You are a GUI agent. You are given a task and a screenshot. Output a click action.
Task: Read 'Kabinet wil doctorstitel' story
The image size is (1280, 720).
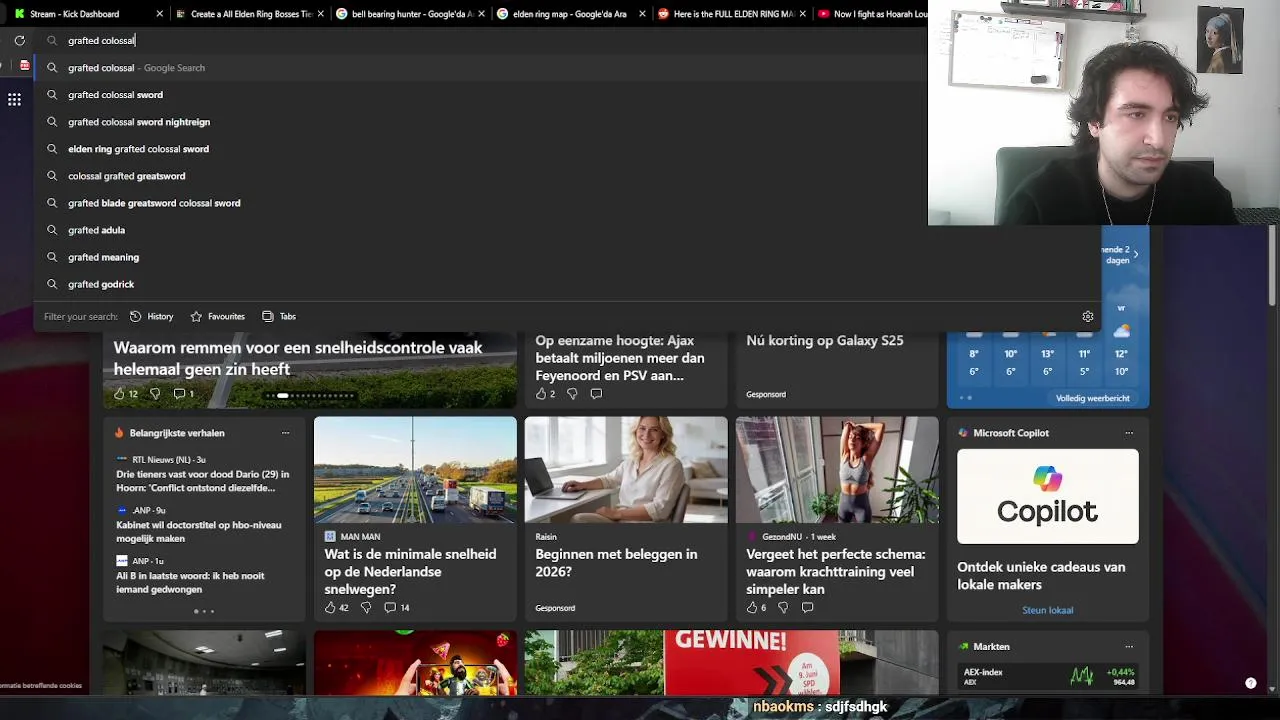click(199, 531)
